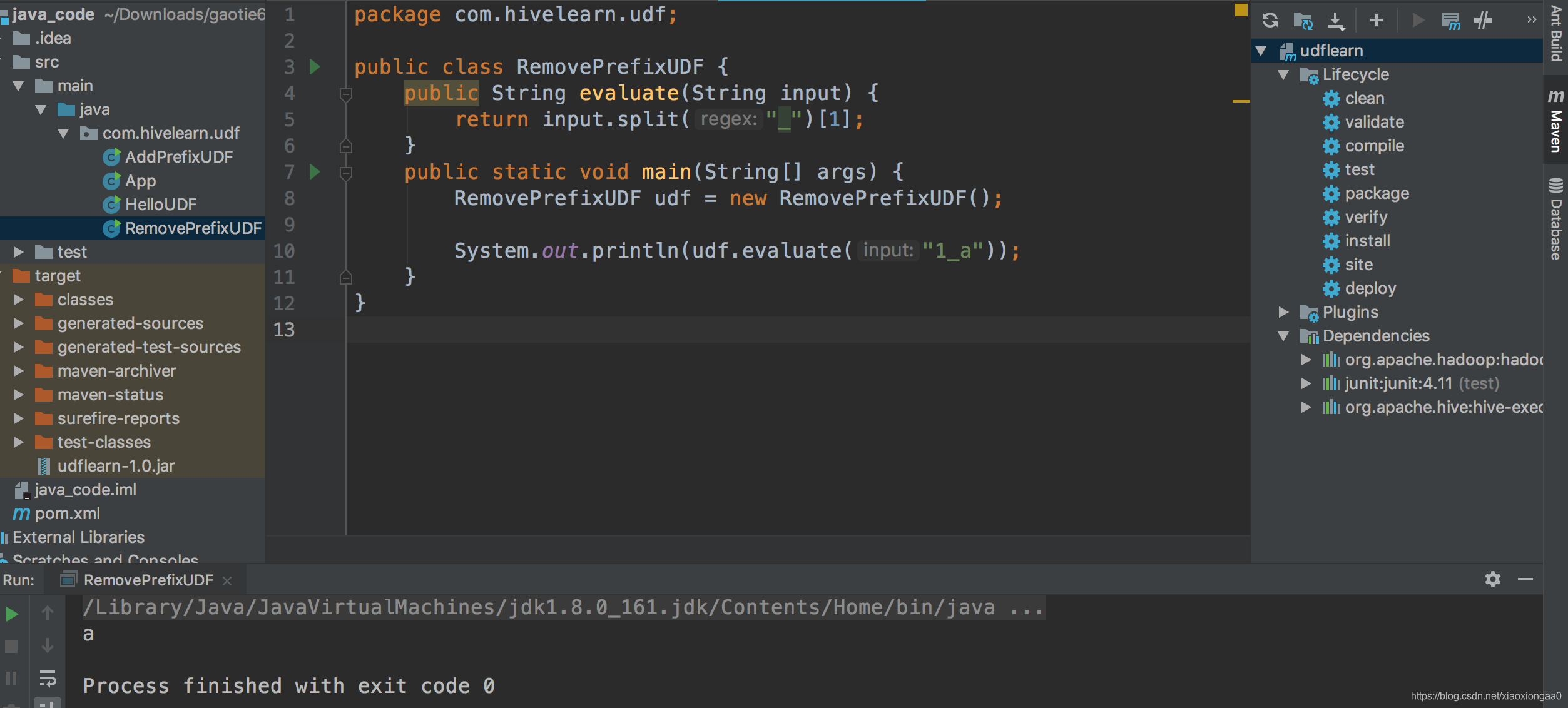Click the add Maven project plus icon
The width and height of the screenshot is (1568, 708).
[1376, 21]
